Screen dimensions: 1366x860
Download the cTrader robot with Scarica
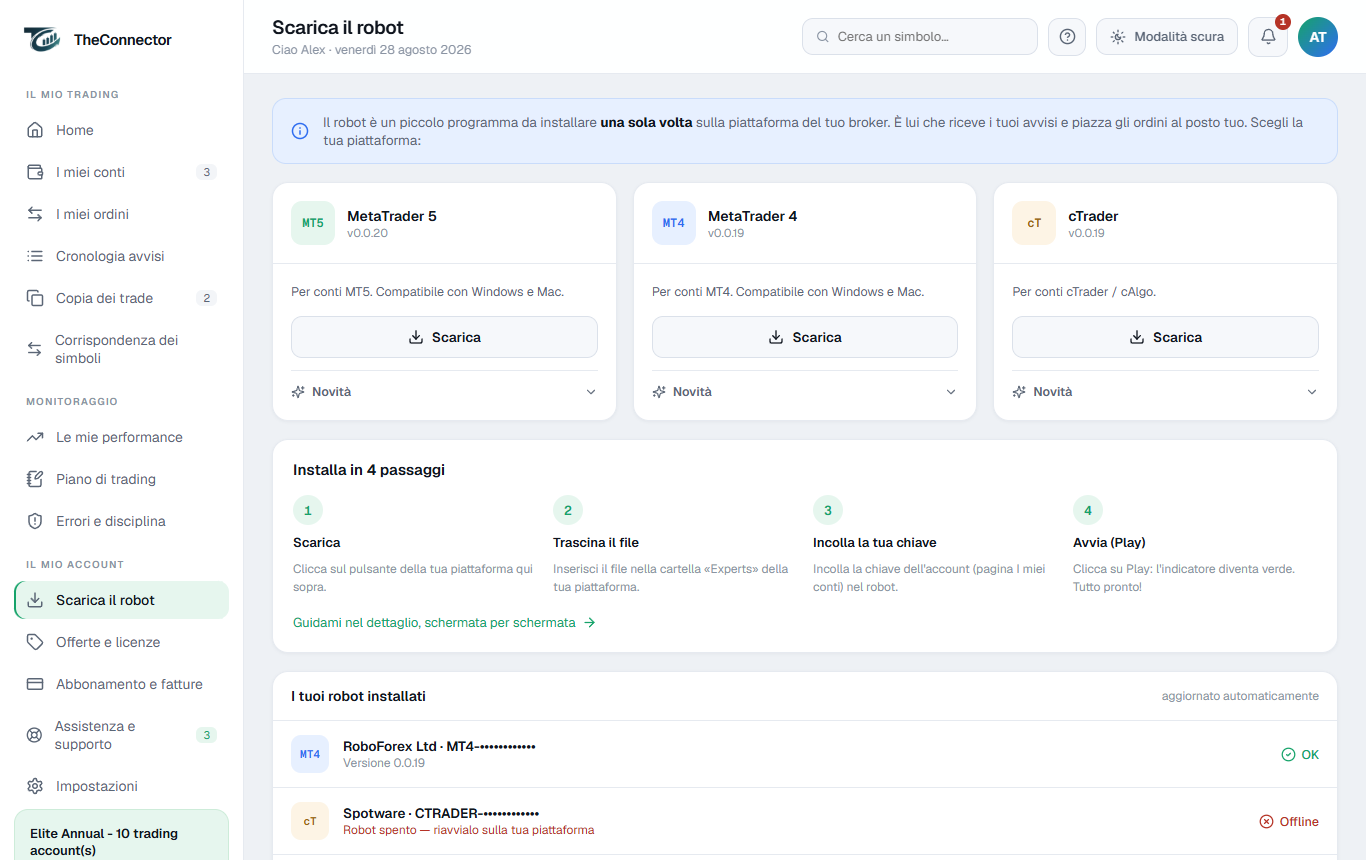pyautogui.click(x=1165, y=337)
